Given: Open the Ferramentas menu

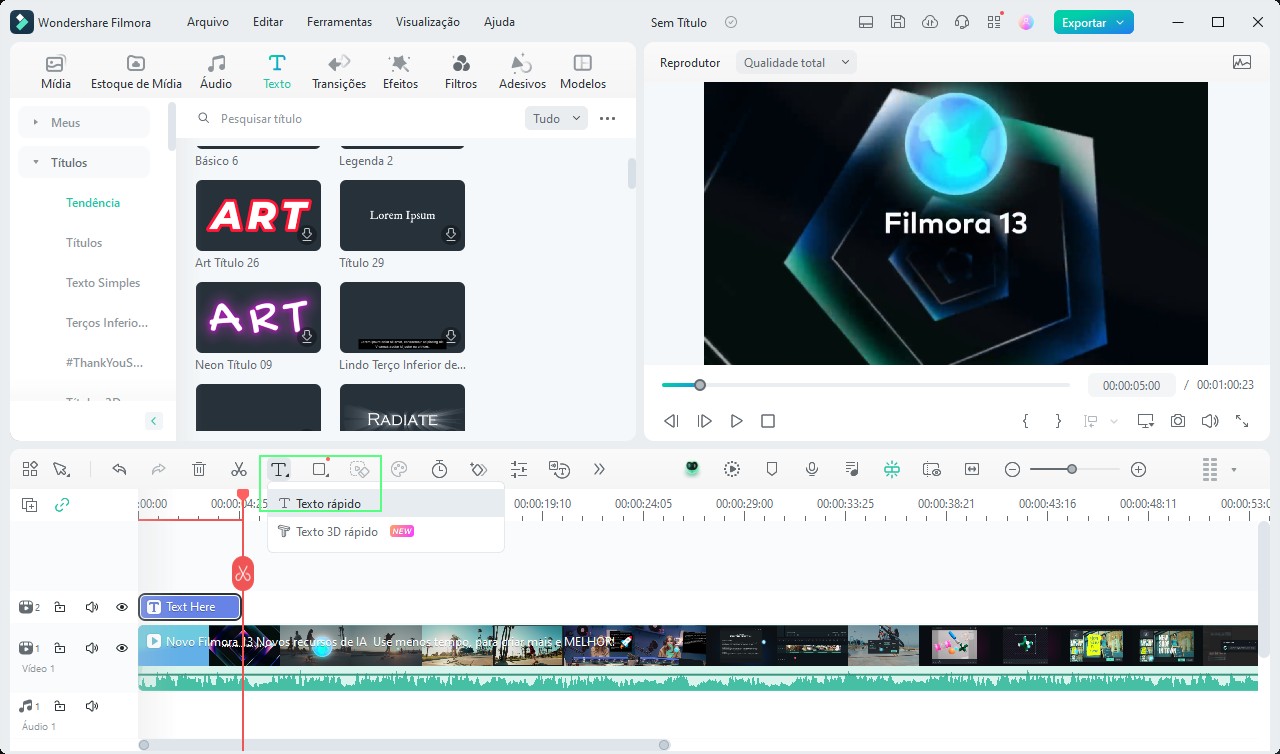Looking at the screenshot, I should (x=339, y=22).
